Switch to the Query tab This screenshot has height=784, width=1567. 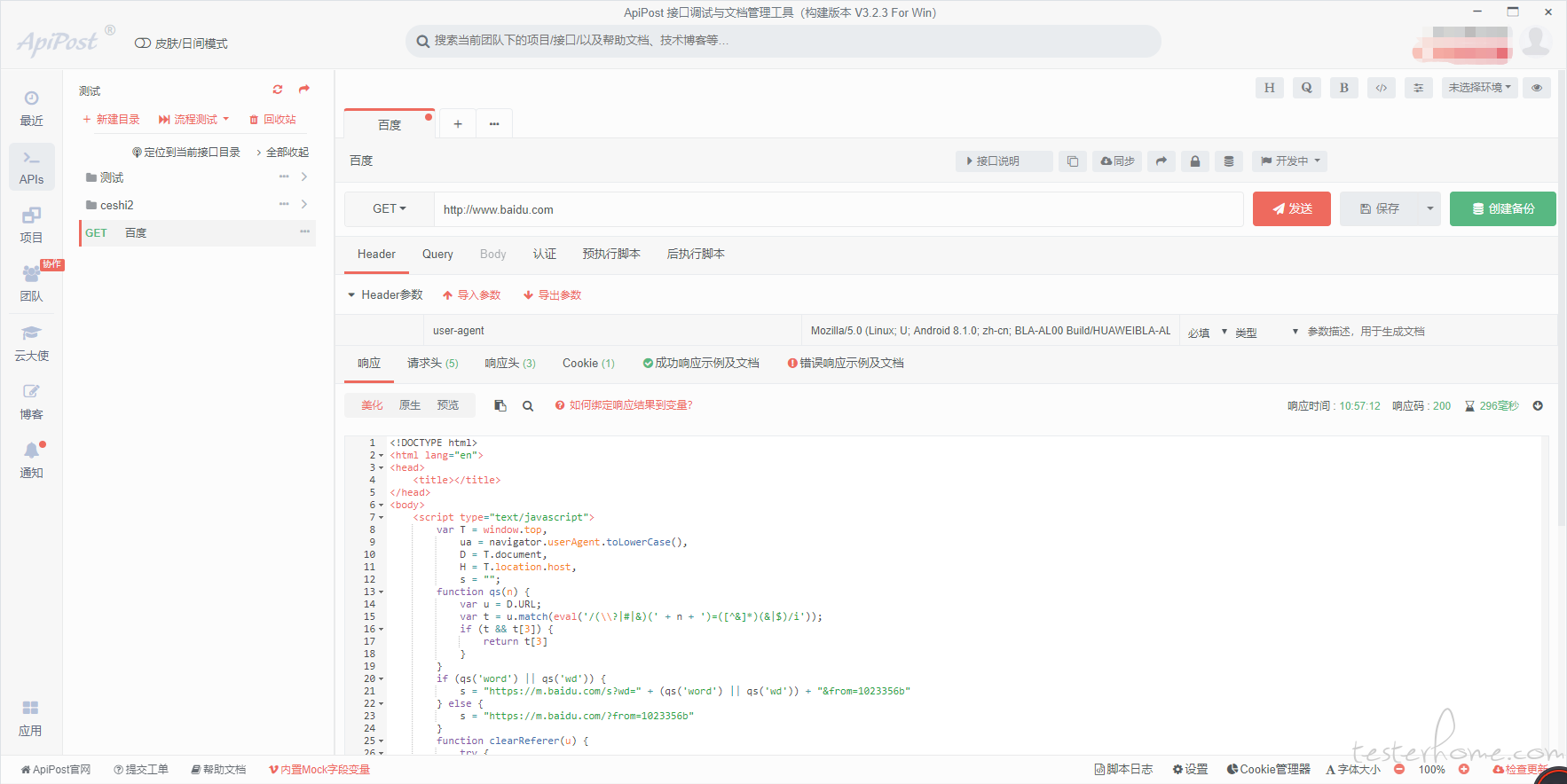pos(437,254)
